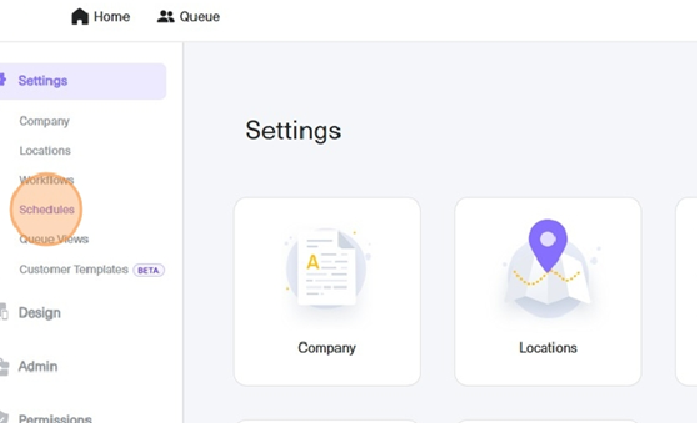The width and height of the screenshot is (697, 423).
Task: Click the Queue people icon
Action: 165,16
